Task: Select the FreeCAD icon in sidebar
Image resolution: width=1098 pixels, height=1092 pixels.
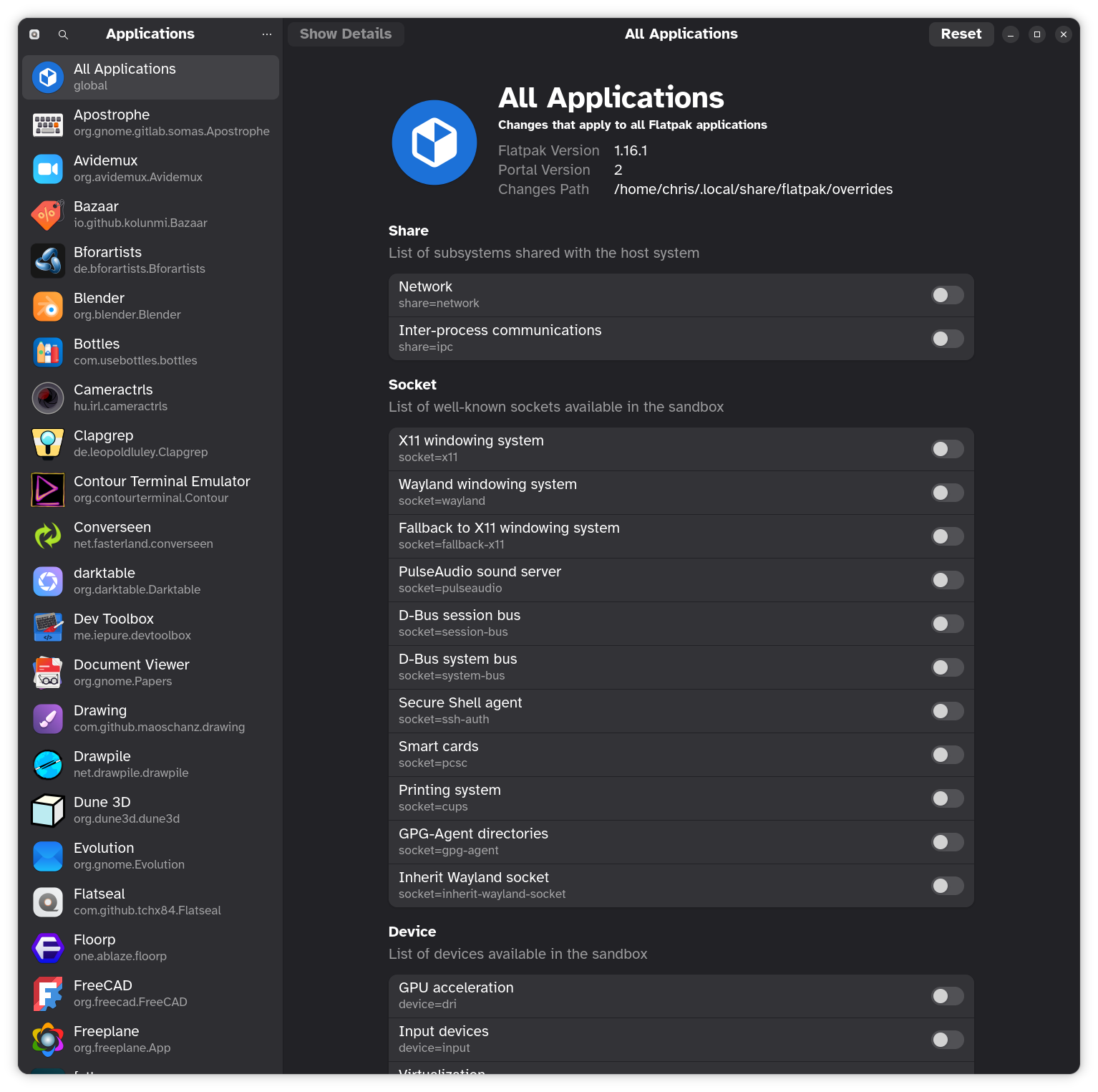Action: point(47,994)
